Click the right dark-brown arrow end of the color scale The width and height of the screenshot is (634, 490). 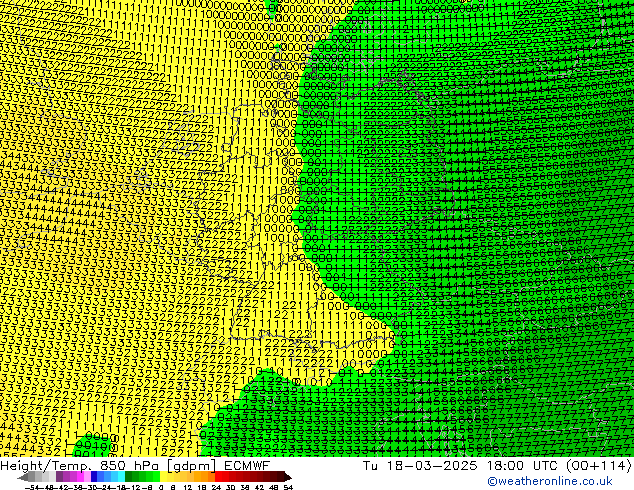pyautogui.click(x=288, y=477)
